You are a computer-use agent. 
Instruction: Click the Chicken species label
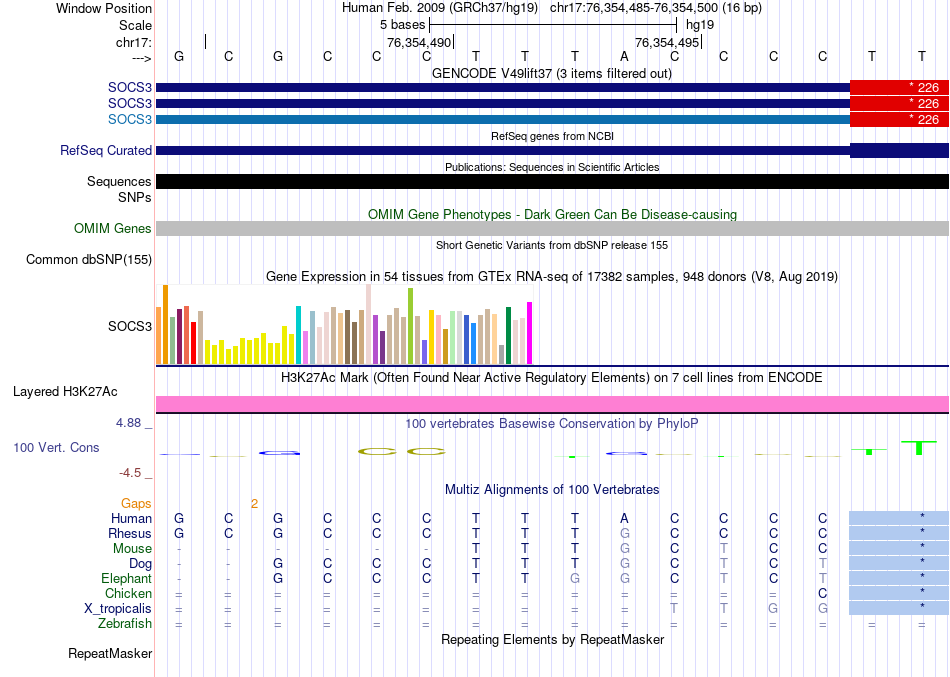pyautogui.click(x=128, y=593)
